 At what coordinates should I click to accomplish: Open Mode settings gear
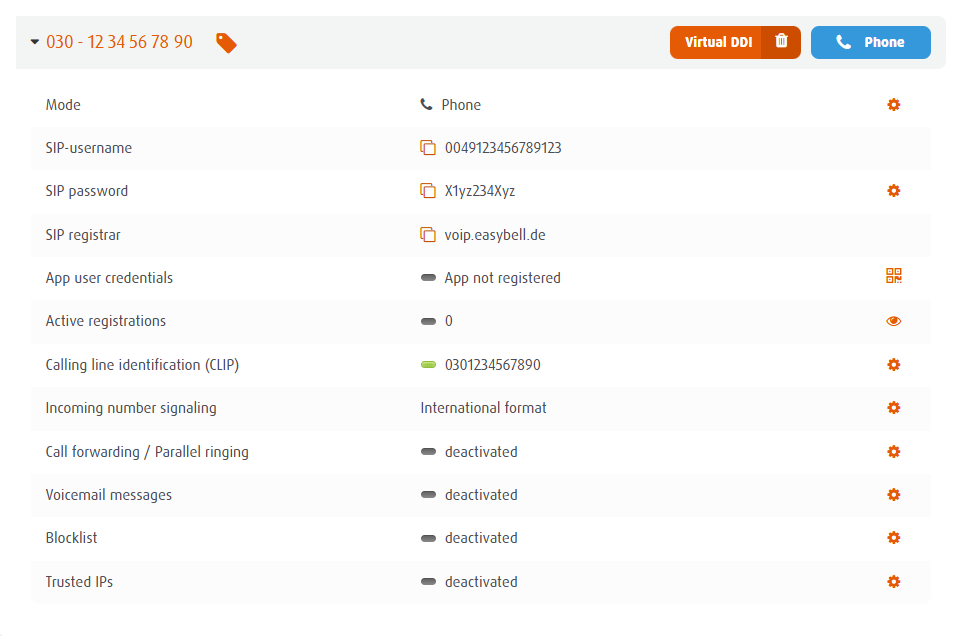point(894,105)
